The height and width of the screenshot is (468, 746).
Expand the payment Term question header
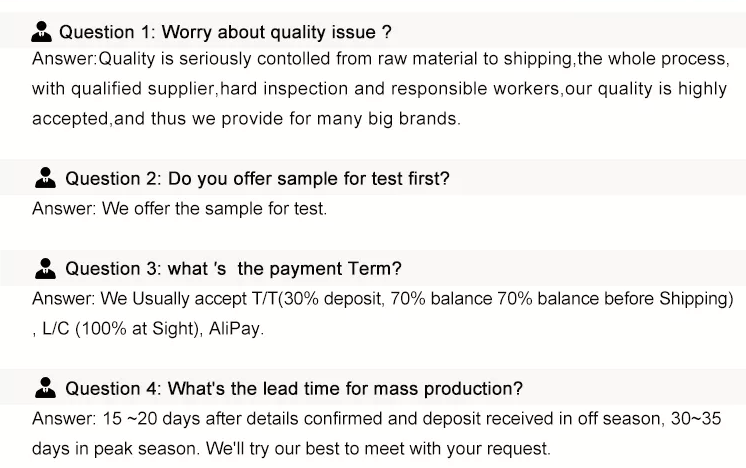(x=233, y=269)
